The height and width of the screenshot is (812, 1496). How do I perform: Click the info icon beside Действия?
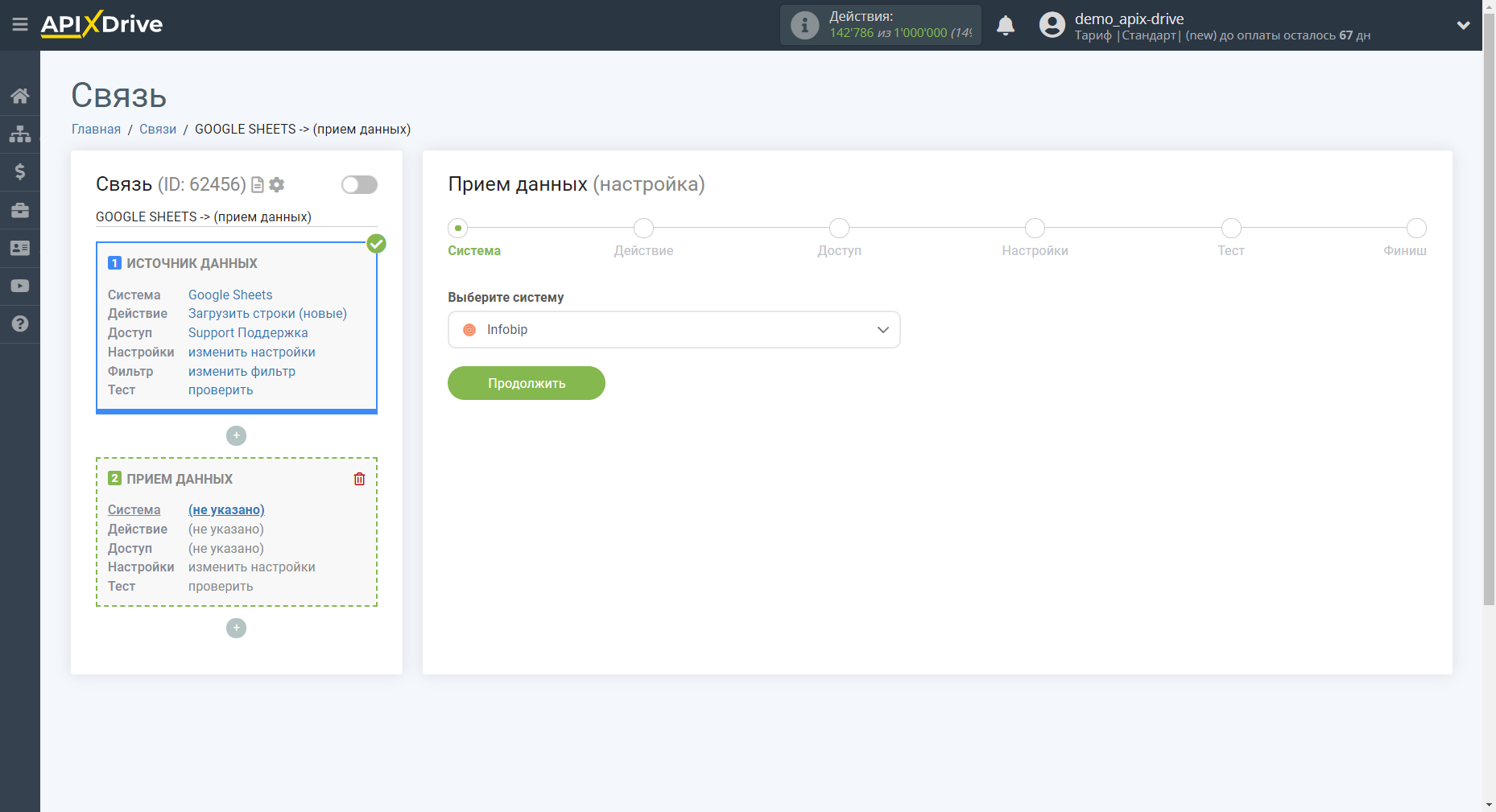[804, 25]
